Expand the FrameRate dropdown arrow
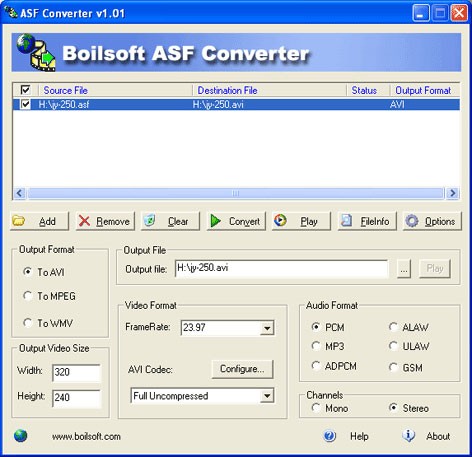Image resolution: width=472 pixels, height=457 pixels. (267, 328)
